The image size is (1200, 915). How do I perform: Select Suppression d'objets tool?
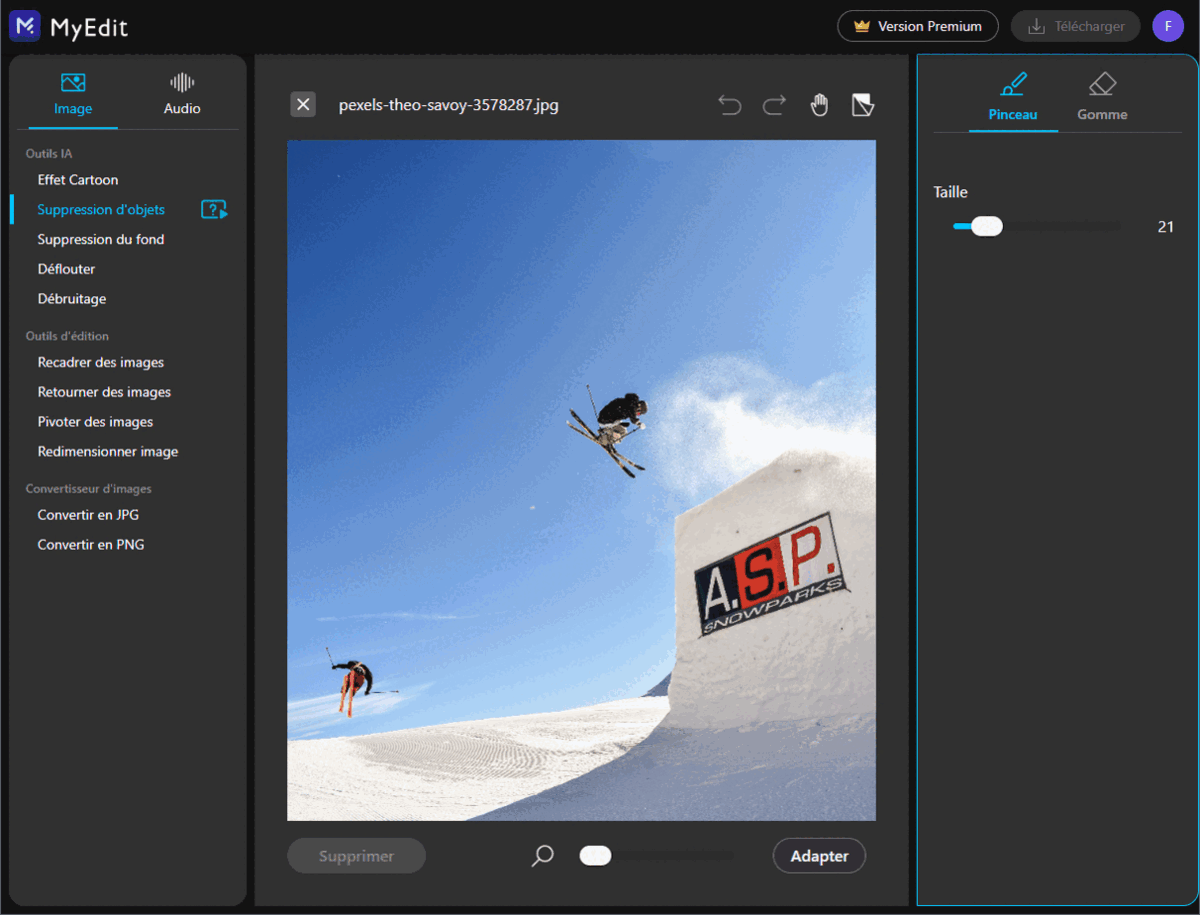(x=101, y=210)
